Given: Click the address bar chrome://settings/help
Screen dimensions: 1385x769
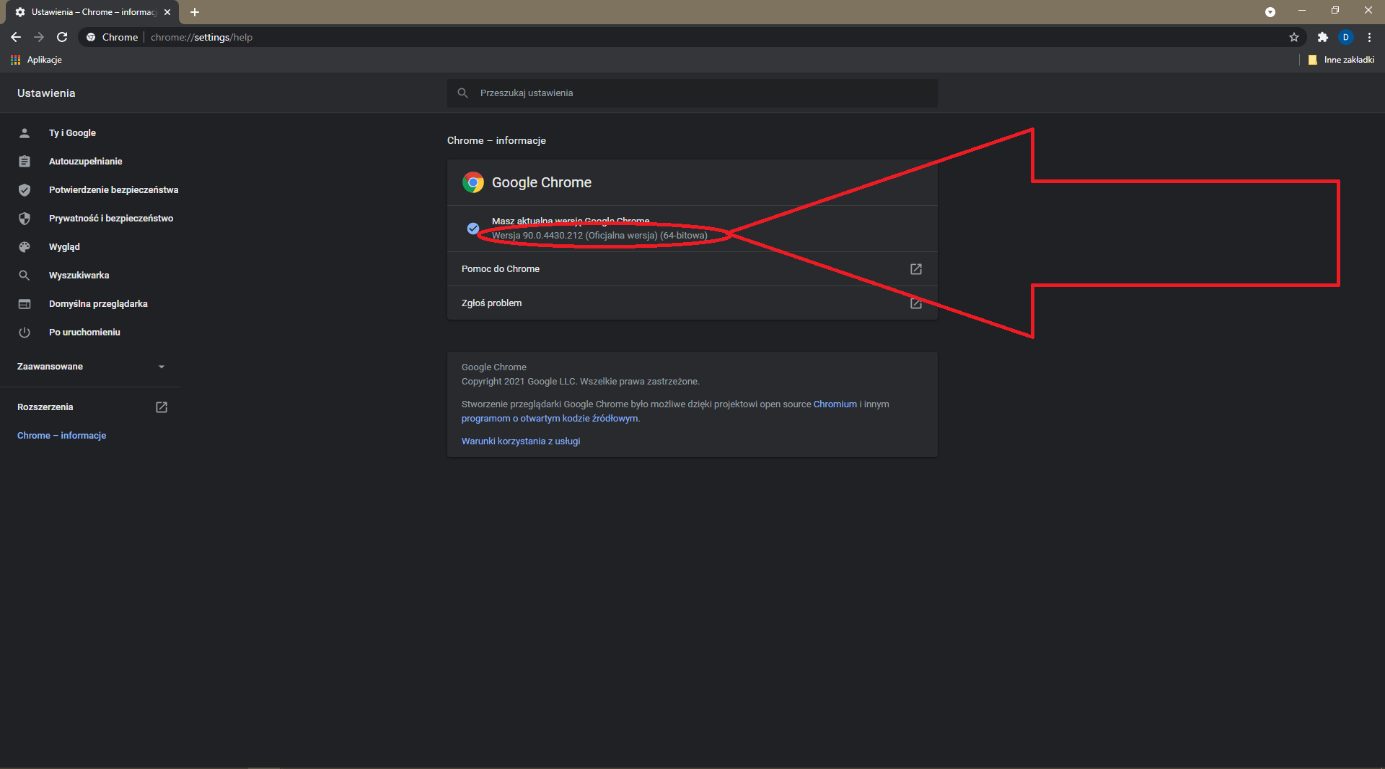Looking at the screenshot, I should tap(201, 37).
